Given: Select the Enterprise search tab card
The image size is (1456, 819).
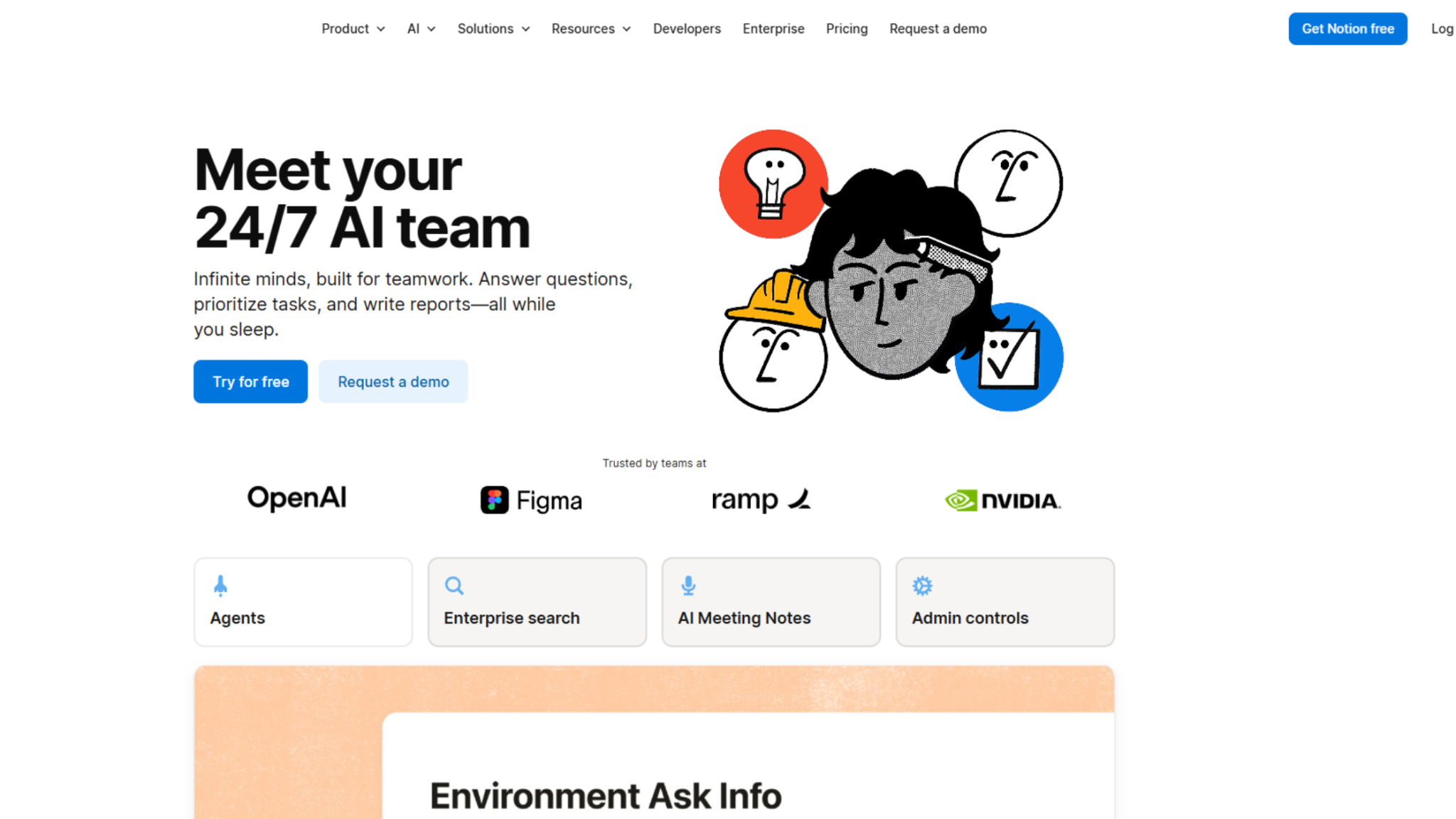Looking at the screenshot, I should click(x=537, y=602).
